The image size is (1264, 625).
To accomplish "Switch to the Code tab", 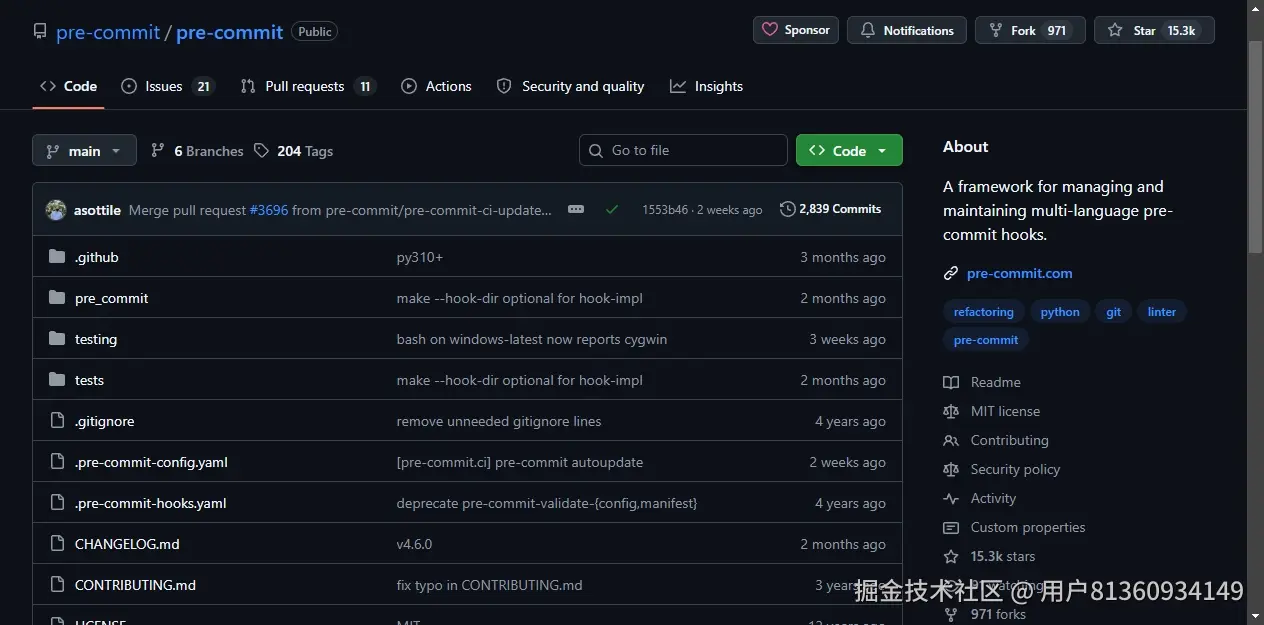I will [x=69, y=86].
